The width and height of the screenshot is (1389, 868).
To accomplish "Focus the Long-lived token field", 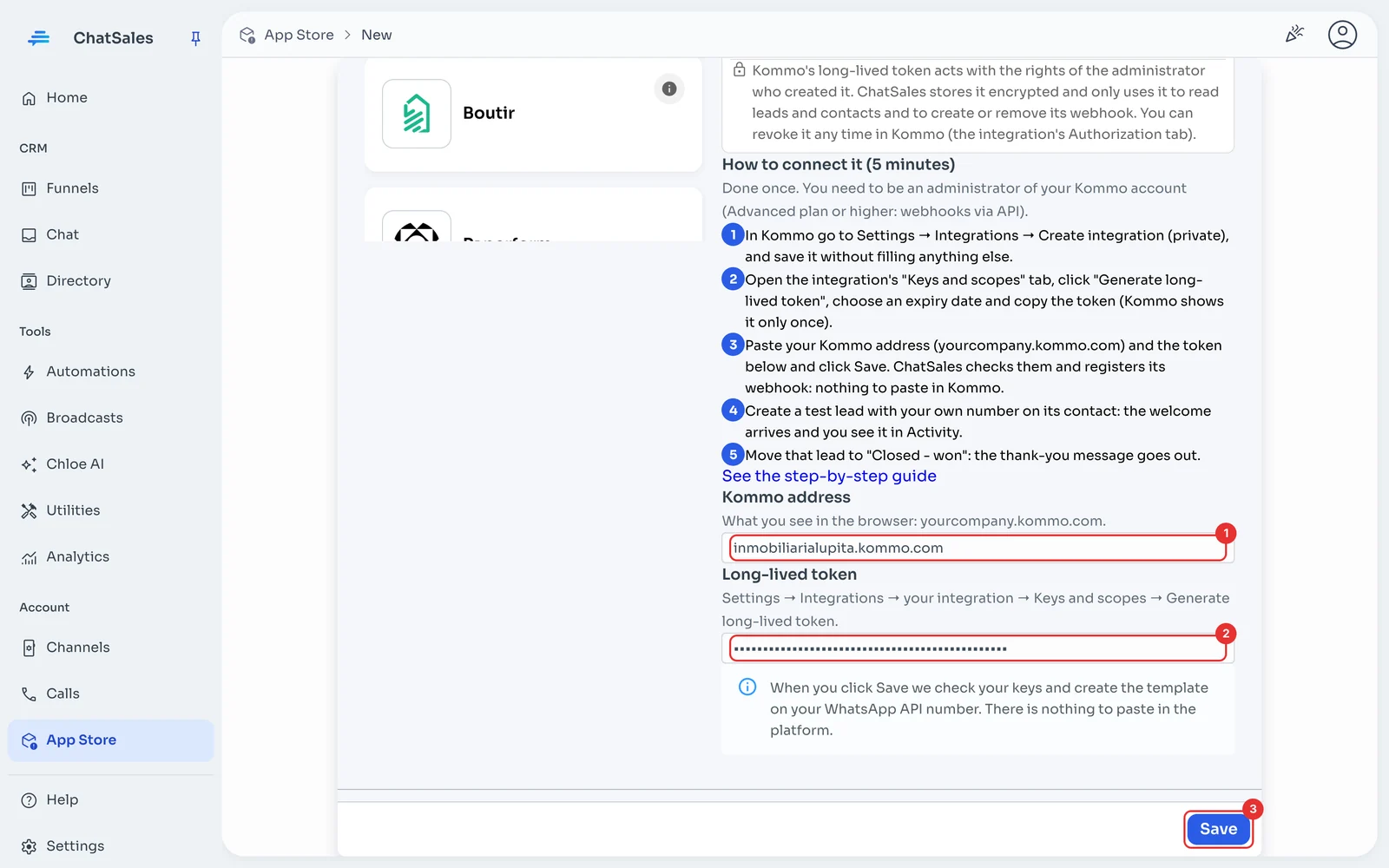I will (x=978, y=648).
